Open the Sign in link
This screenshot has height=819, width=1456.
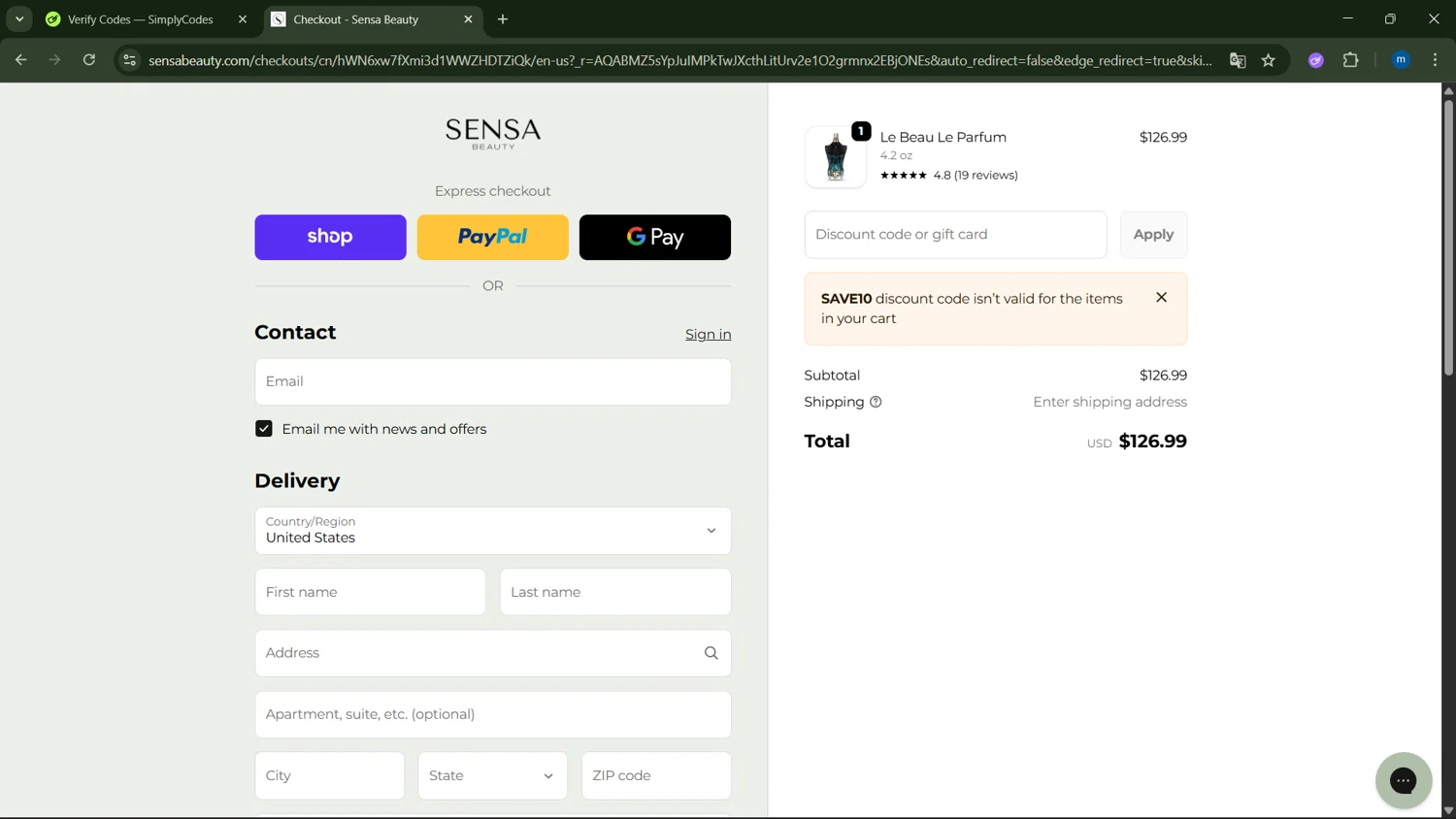tap(708, 334)
